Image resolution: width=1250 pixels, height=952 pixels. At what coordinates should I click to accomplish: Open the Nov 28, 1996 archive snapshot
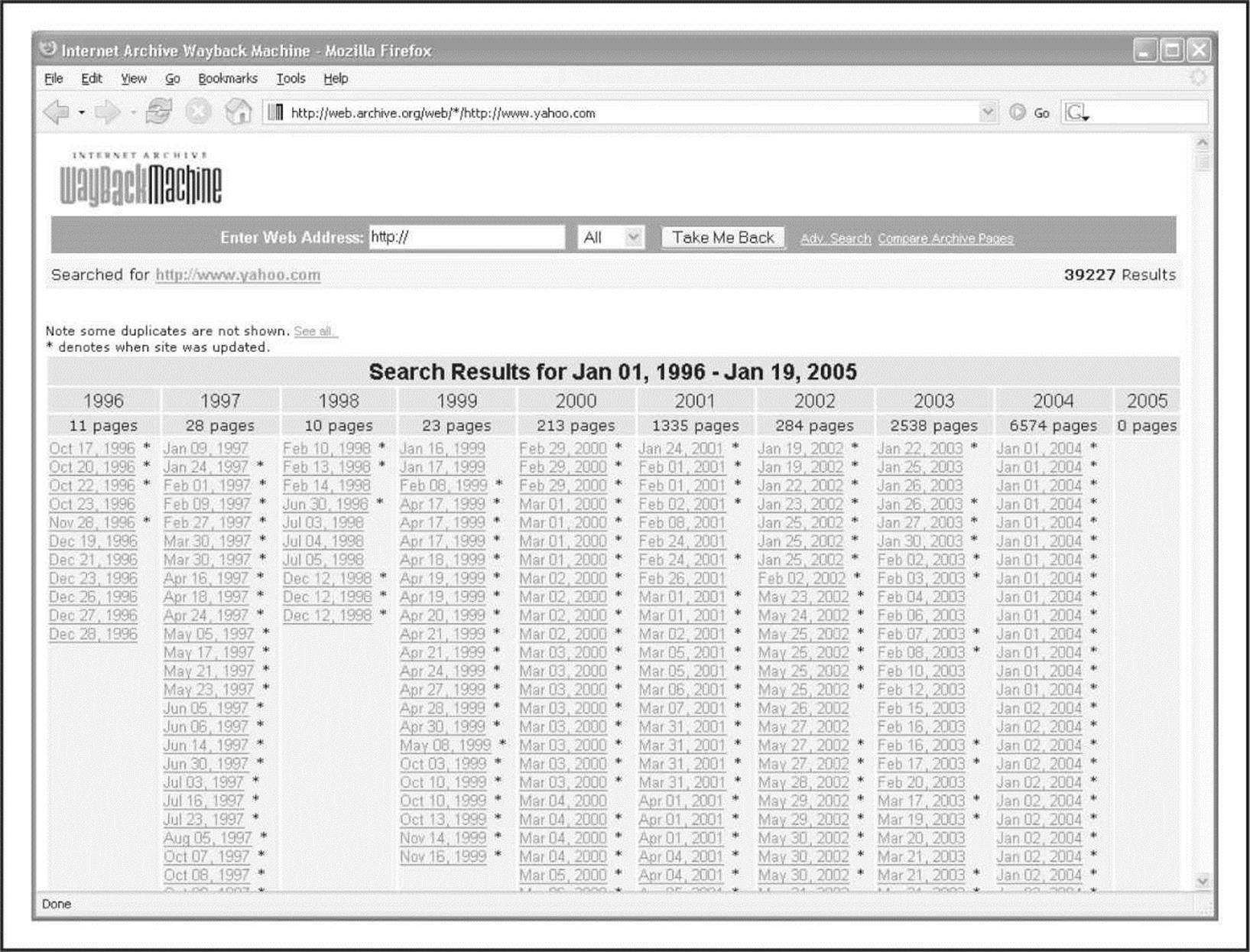(x=92, y=523)
